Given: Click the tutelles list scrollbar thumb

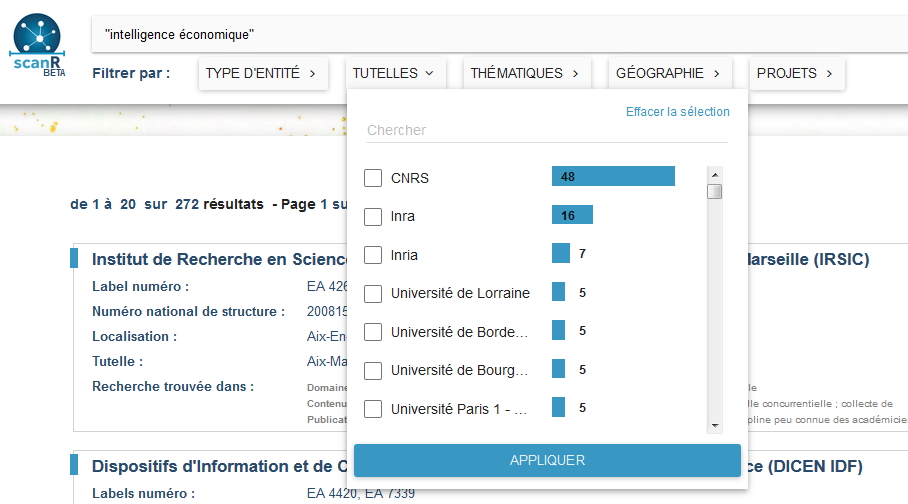Looking at the screenshot, I should tap(715, 191).
